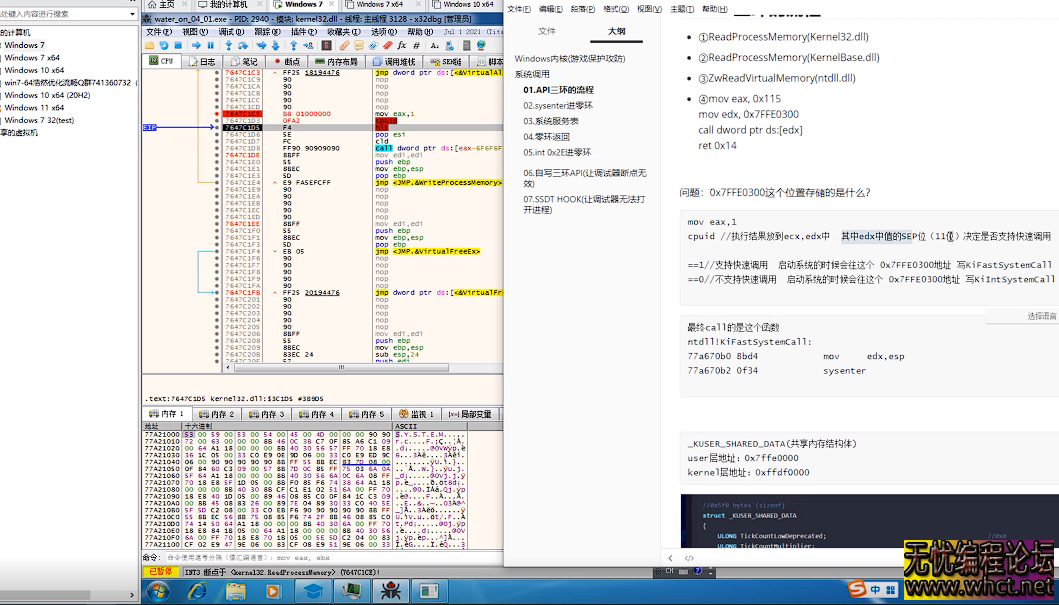Click the back chevron at bottom of notes panel
The image size is (1059, 605).
(x=672, y=558)
